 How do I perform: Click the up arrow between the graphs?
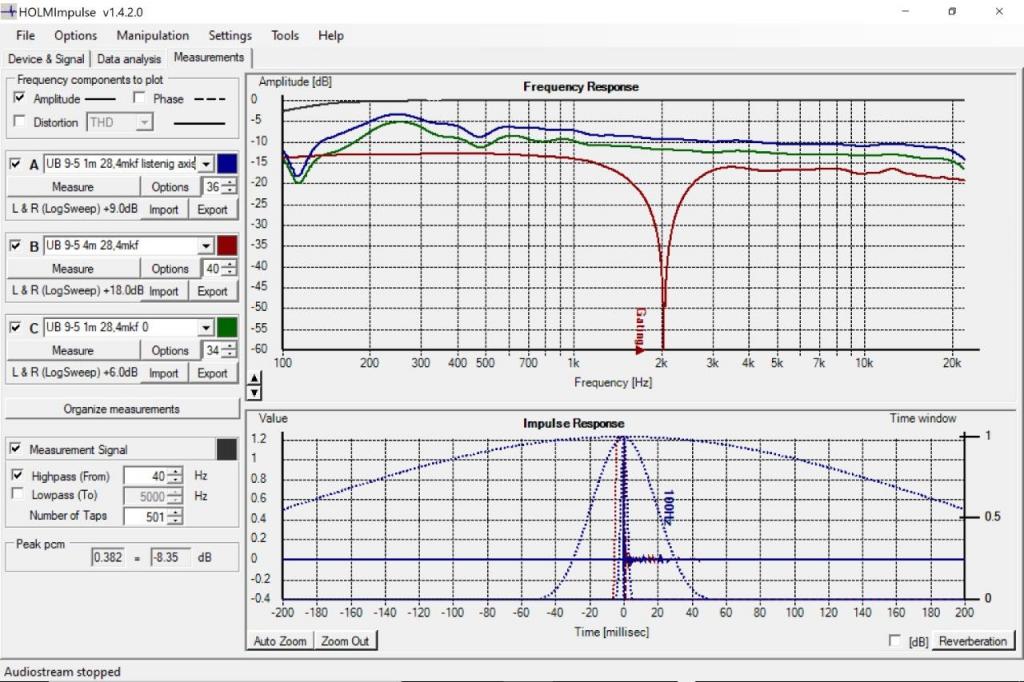pyautogui.click(x=254, y=378)
